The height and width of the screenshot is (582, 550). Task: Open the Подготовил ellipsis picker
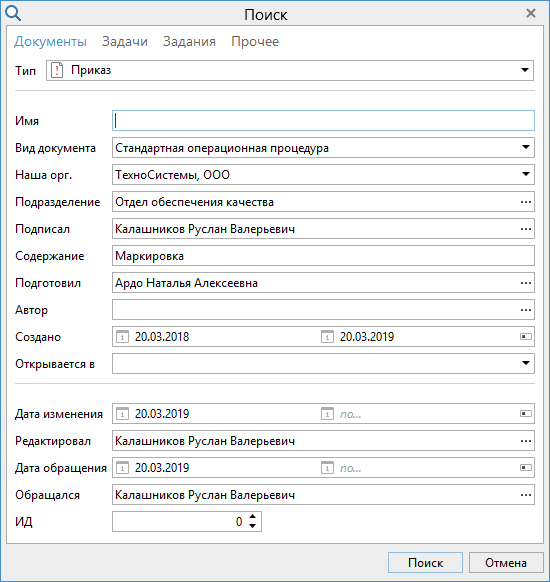(x=526, y=283)
